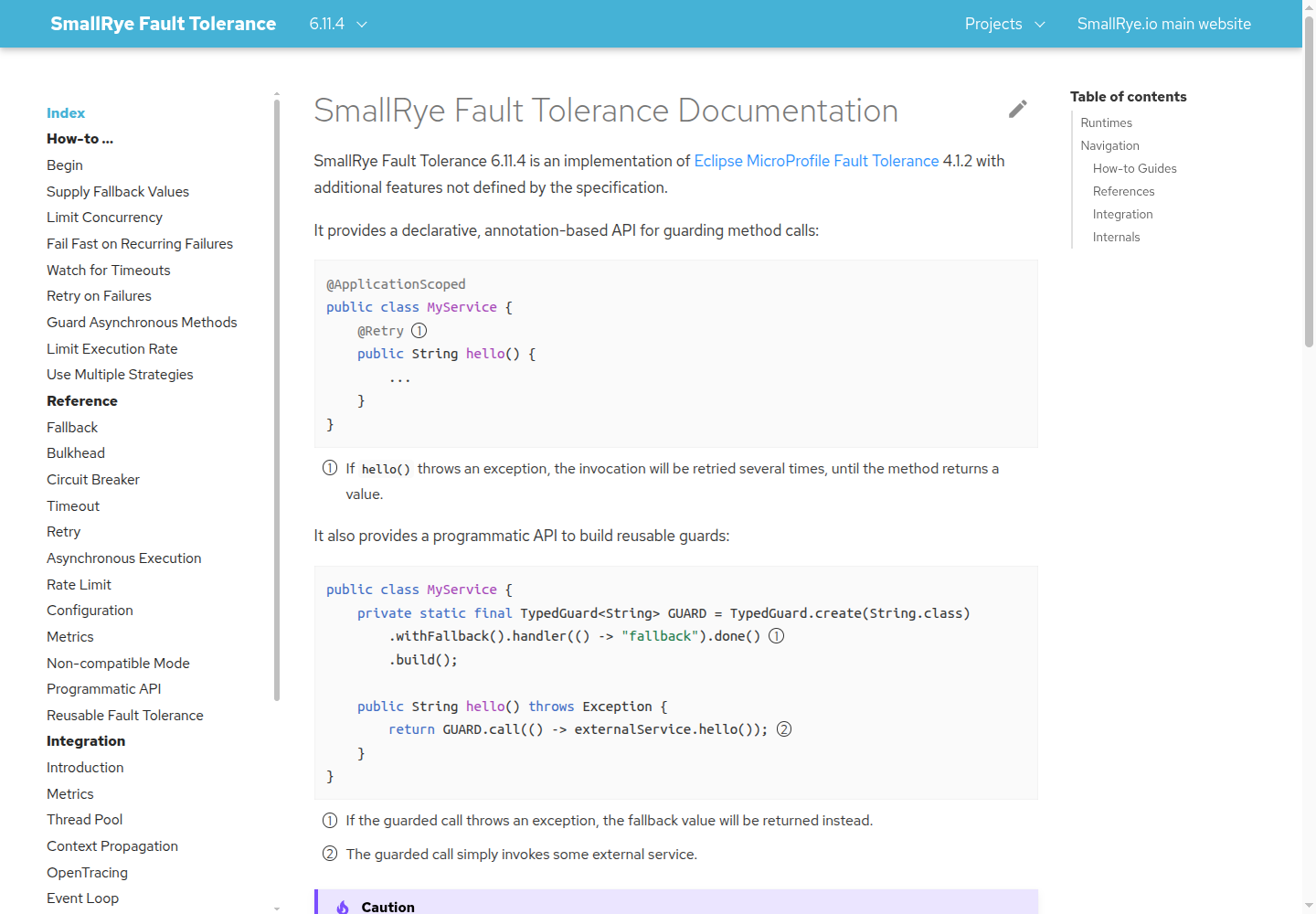1316x914 pixels.
Task: Jump to Internals section in contents
Action: (1116, 238)
